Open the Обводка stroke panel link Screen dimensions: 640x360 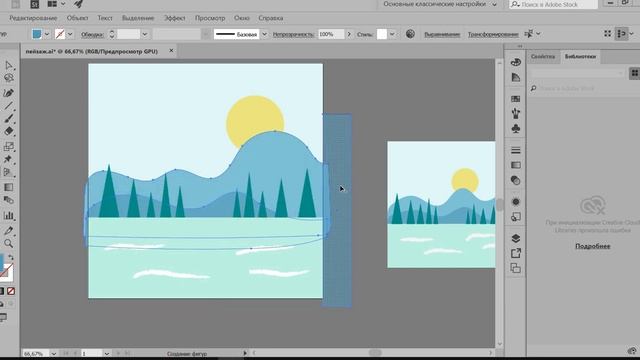pyautogui.click(x=92, y=35)
